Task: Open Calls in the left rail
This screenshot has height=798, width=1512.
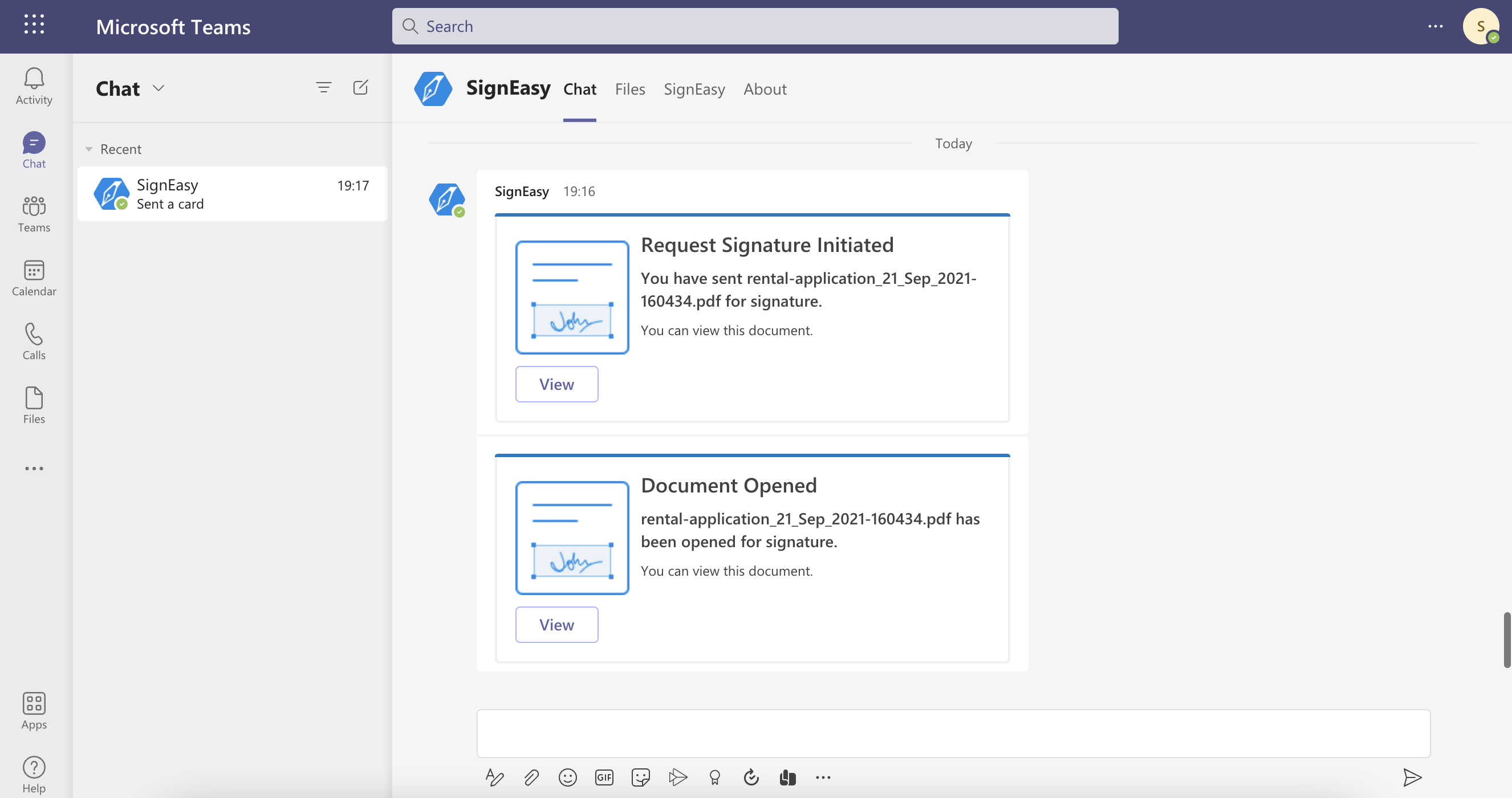Action: coord(34,341)
